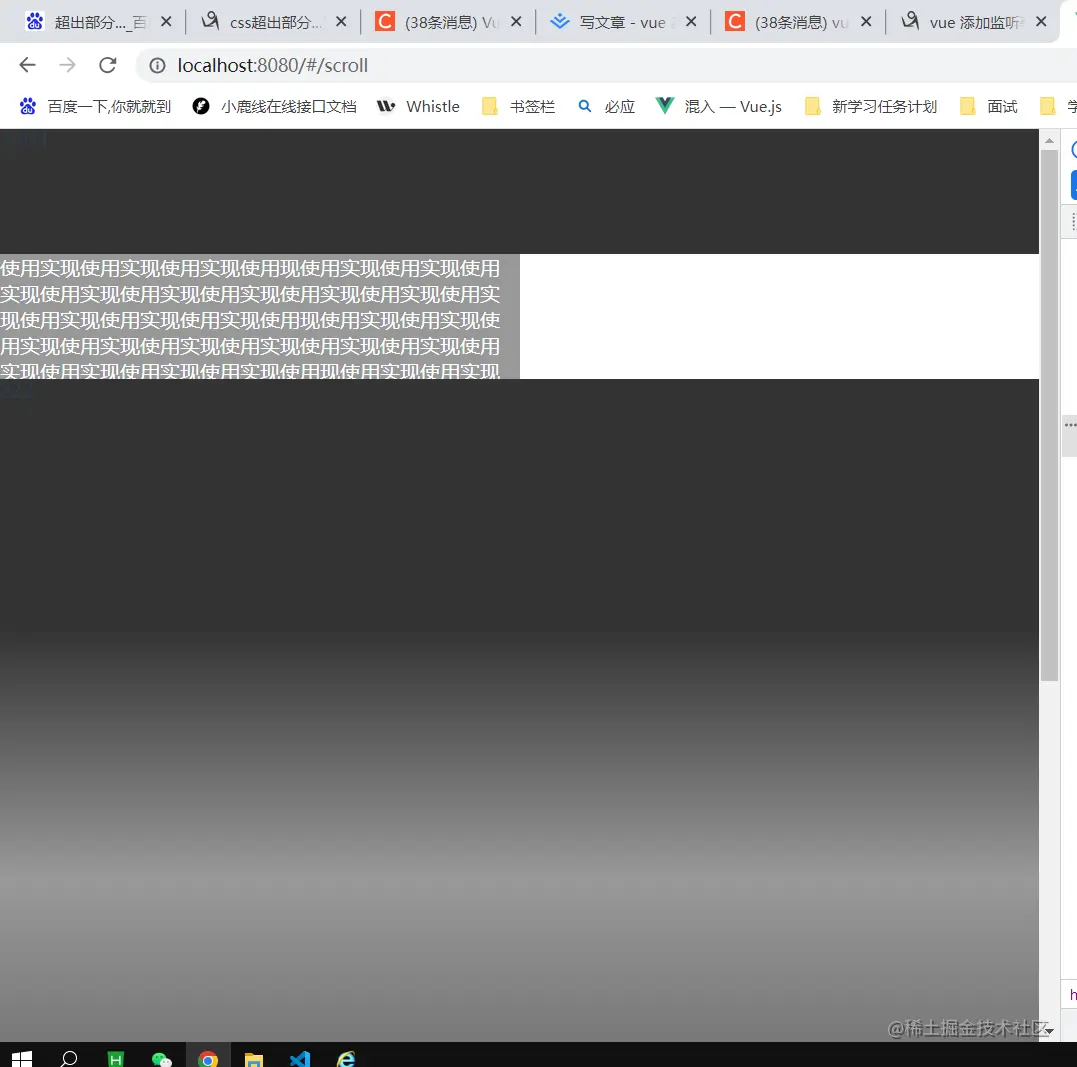This screenshot has height=1067, width=1077.
Task: Open the 书签栏 bookmark folder
Action: click(x=519, y=106)
